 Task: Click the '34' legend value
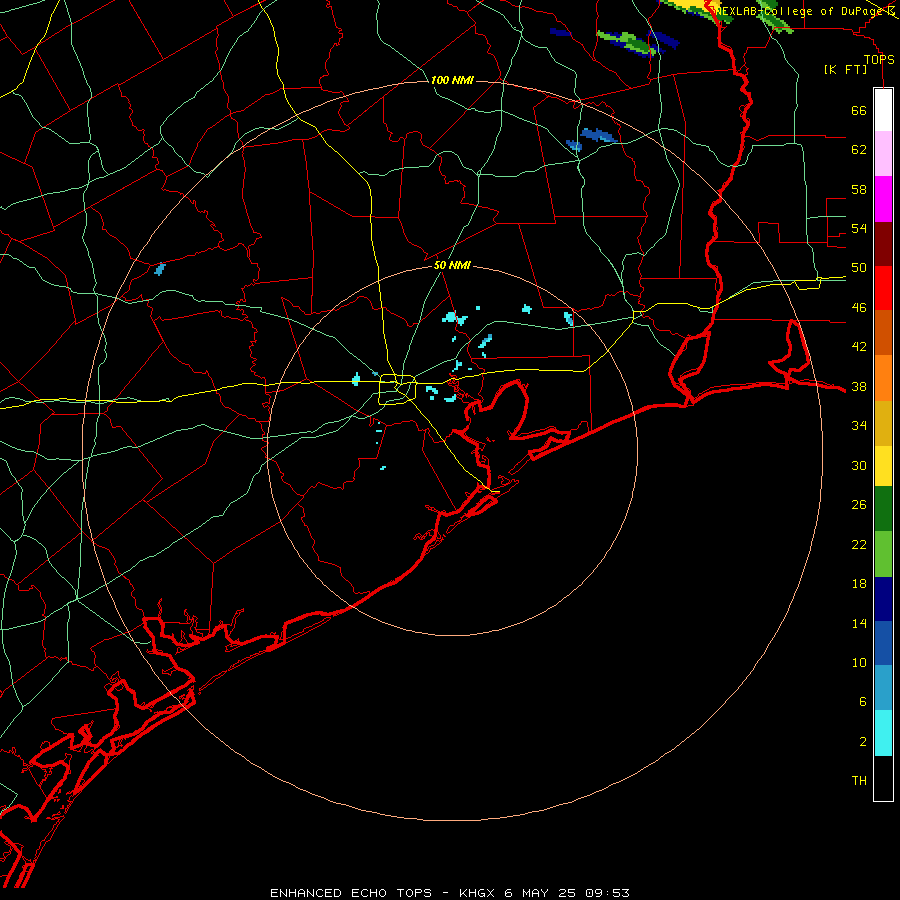click(x=859, y=426)
